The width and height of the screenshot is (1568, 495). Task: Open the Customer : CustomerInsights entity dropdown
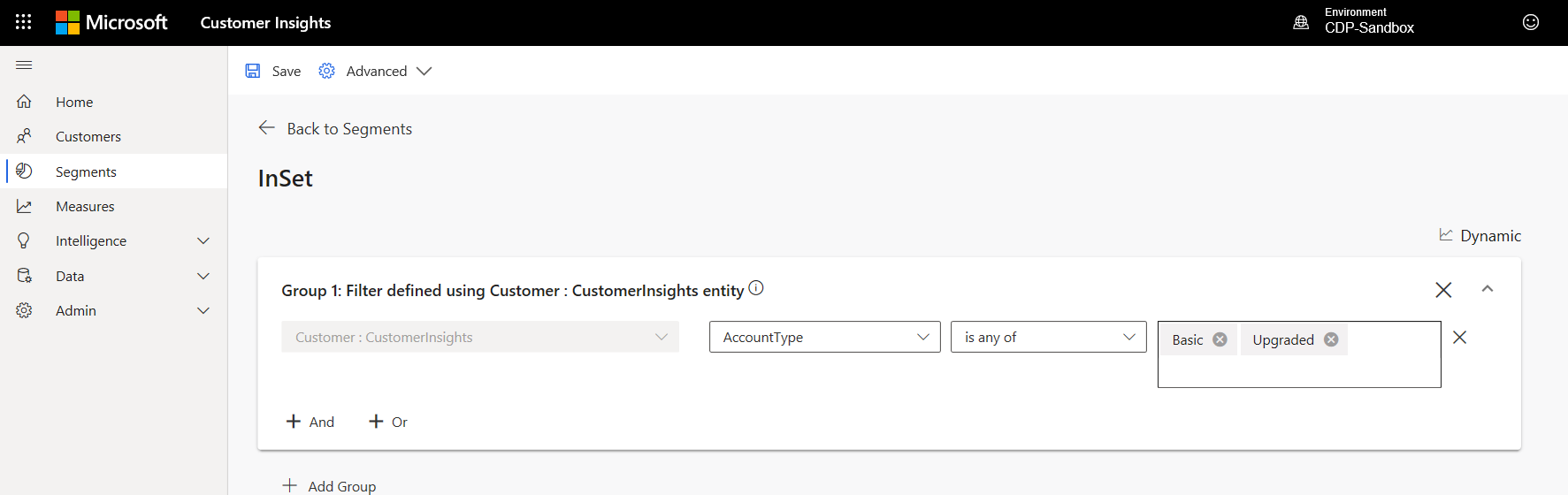pos(480,337)
